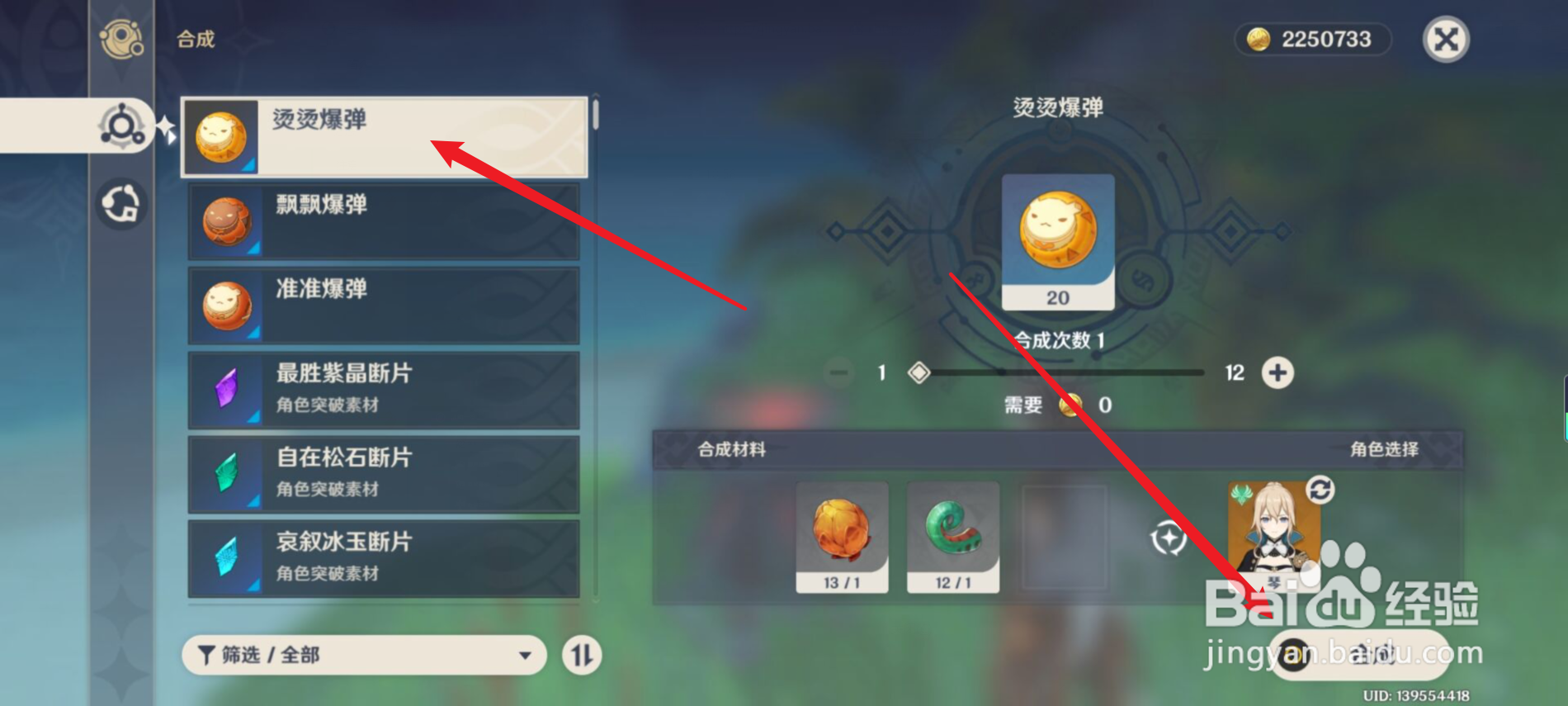
Task: Open the 筛选 / 全部 filter dropdown
Action: (364, 655)
